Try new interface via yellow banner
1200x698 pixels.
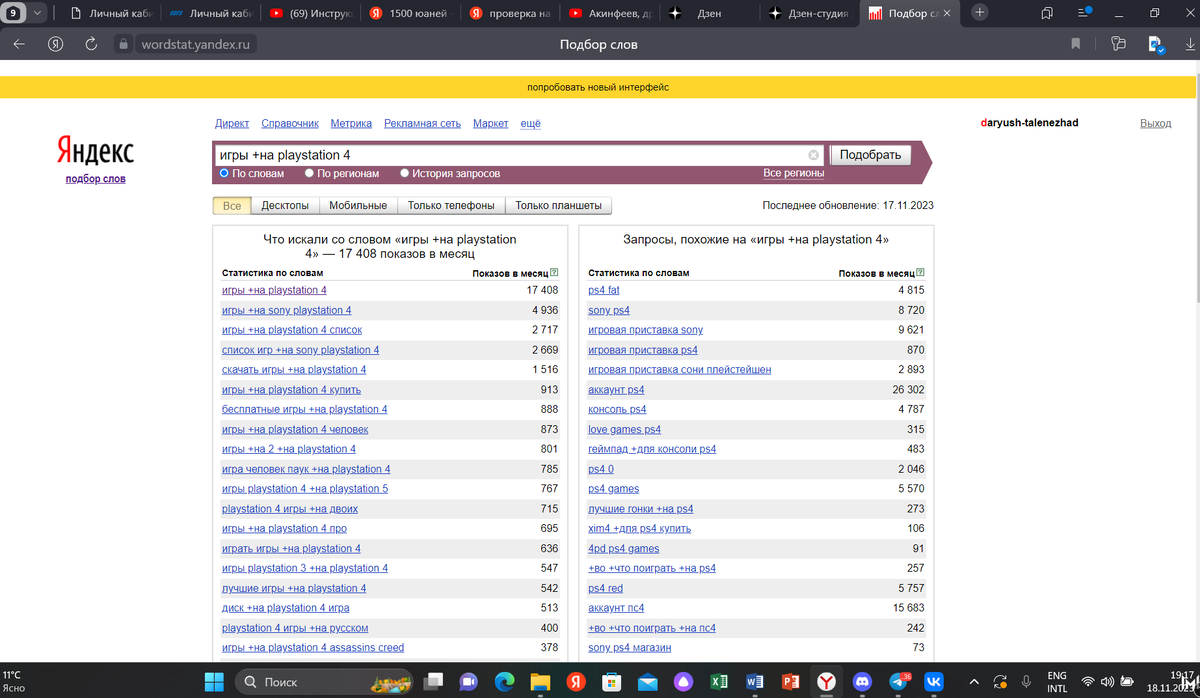click(x=598, y=87)
